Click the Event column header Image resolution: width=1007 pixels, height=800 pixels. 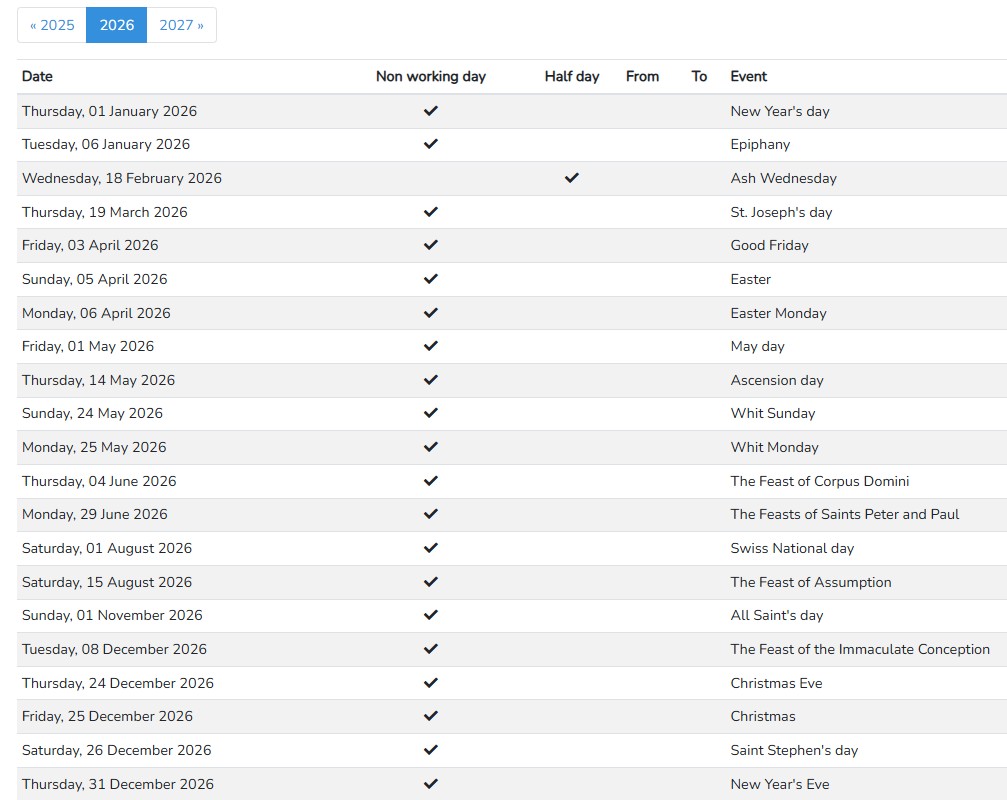tap(749, 76)
